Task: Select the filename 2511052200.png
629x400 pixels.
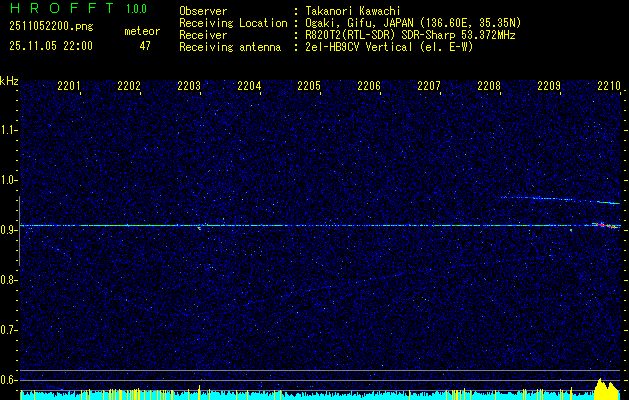Action: point(51,26)
